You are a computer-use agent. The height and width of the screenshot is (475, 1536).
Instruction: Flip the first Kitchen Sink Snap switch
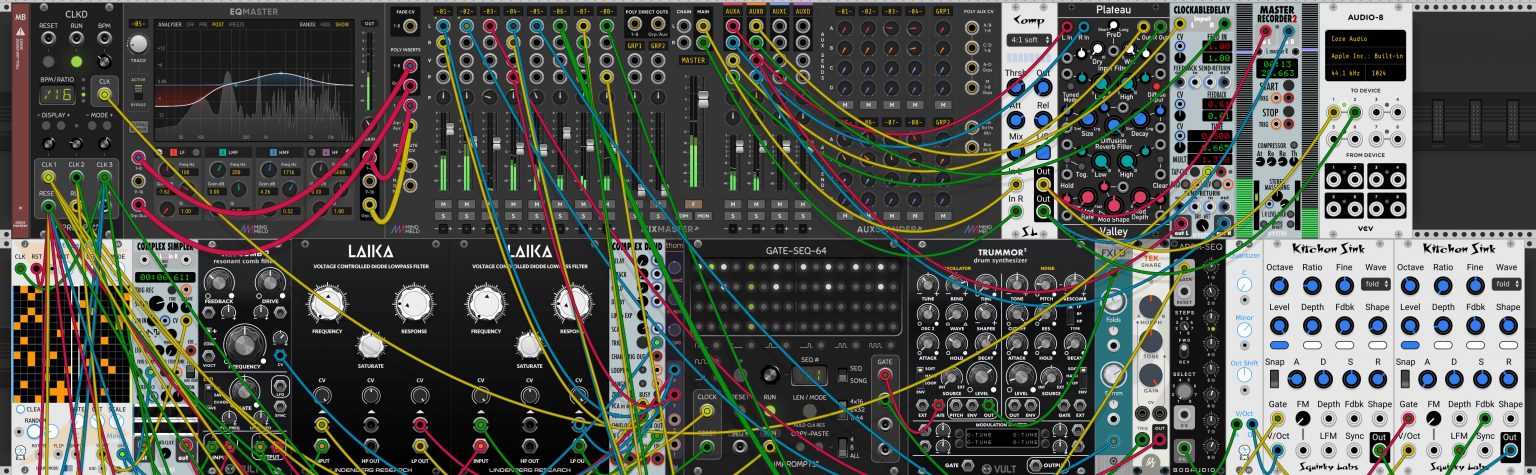coord(1275,379)
